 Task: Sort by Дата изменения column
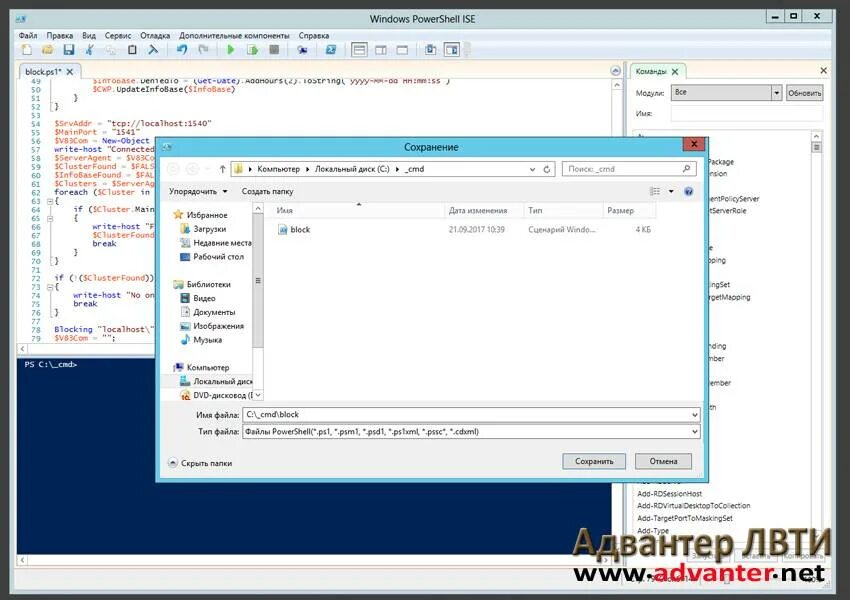[x=478, y=210]
